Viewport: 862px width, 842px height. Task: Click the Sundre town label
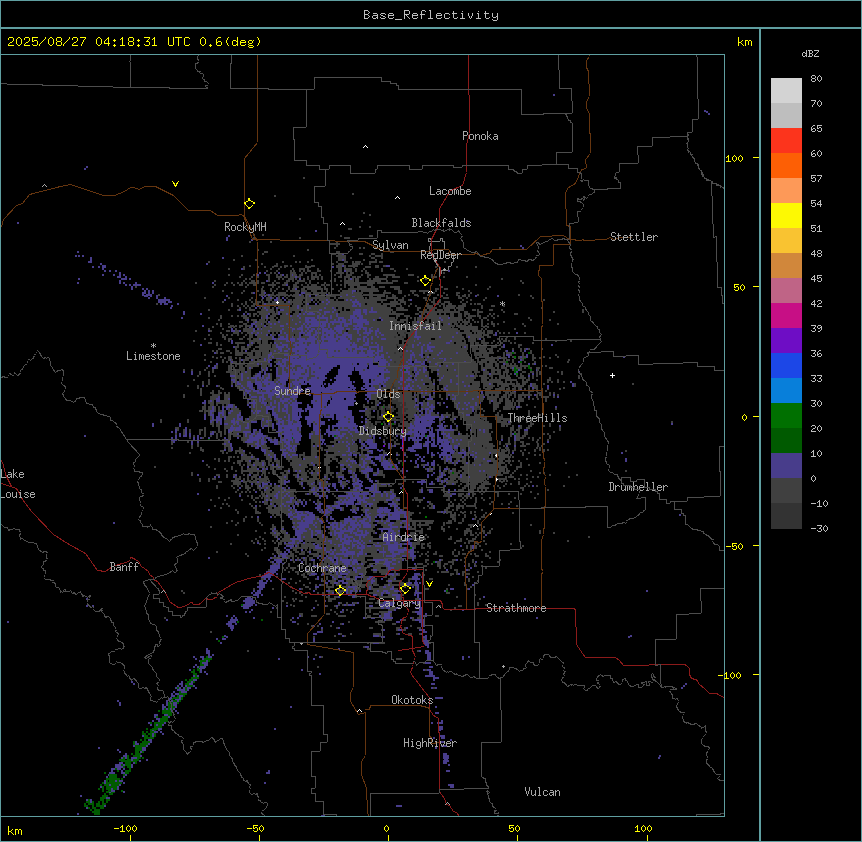pyautogui.click(x=292, y=391)
